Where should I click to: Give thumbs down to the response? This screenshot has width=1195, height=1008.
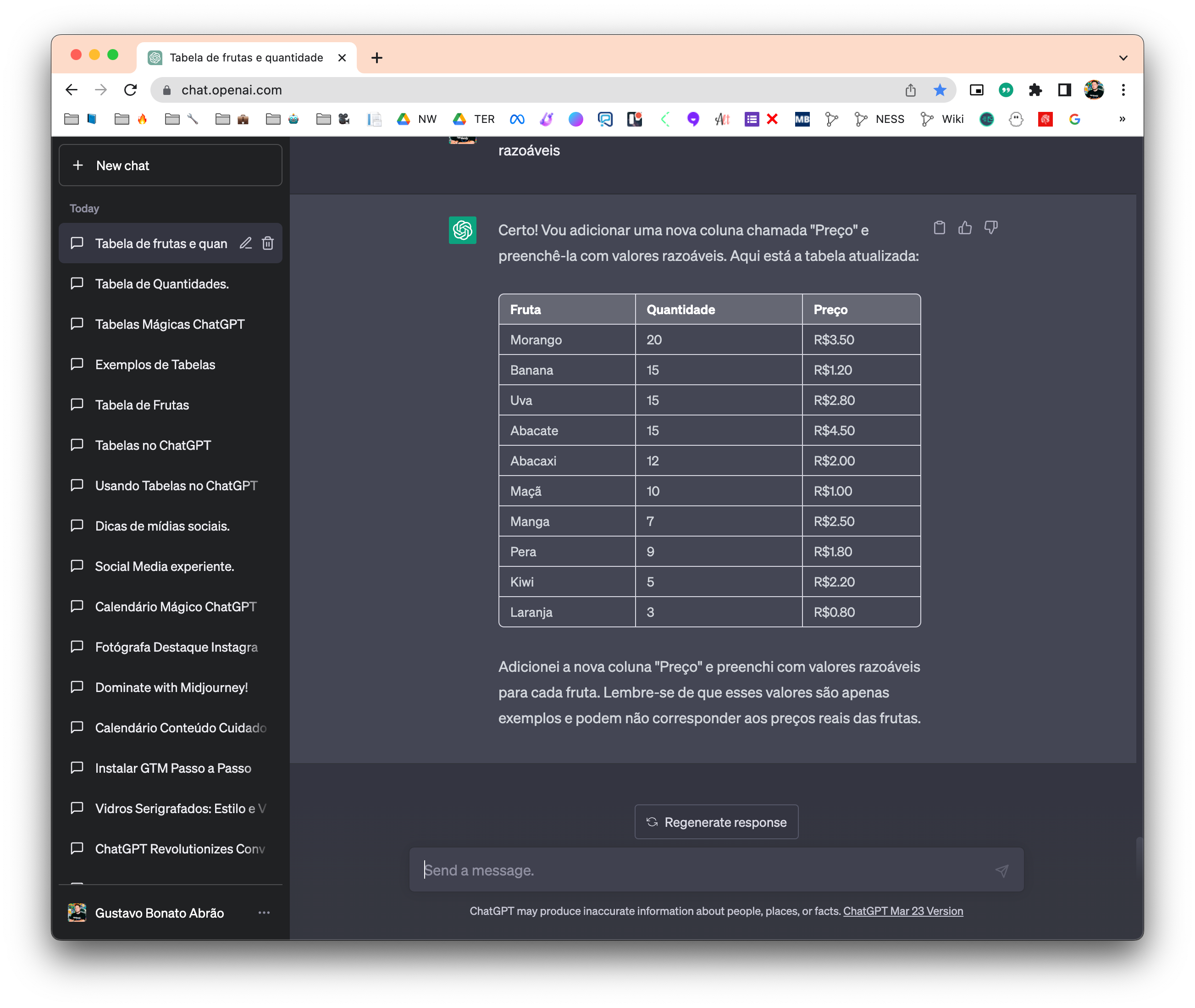click(990, 228)
